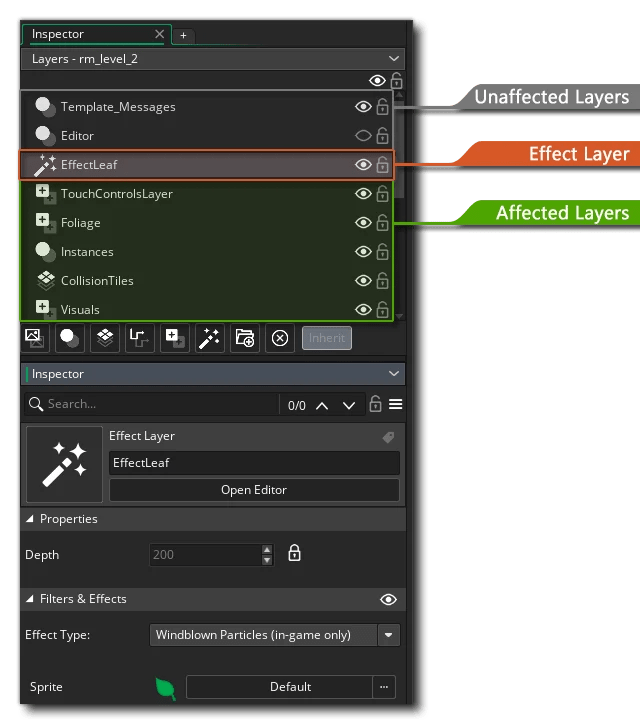Create a new background layer from toolbar

[x=35, y=338]
